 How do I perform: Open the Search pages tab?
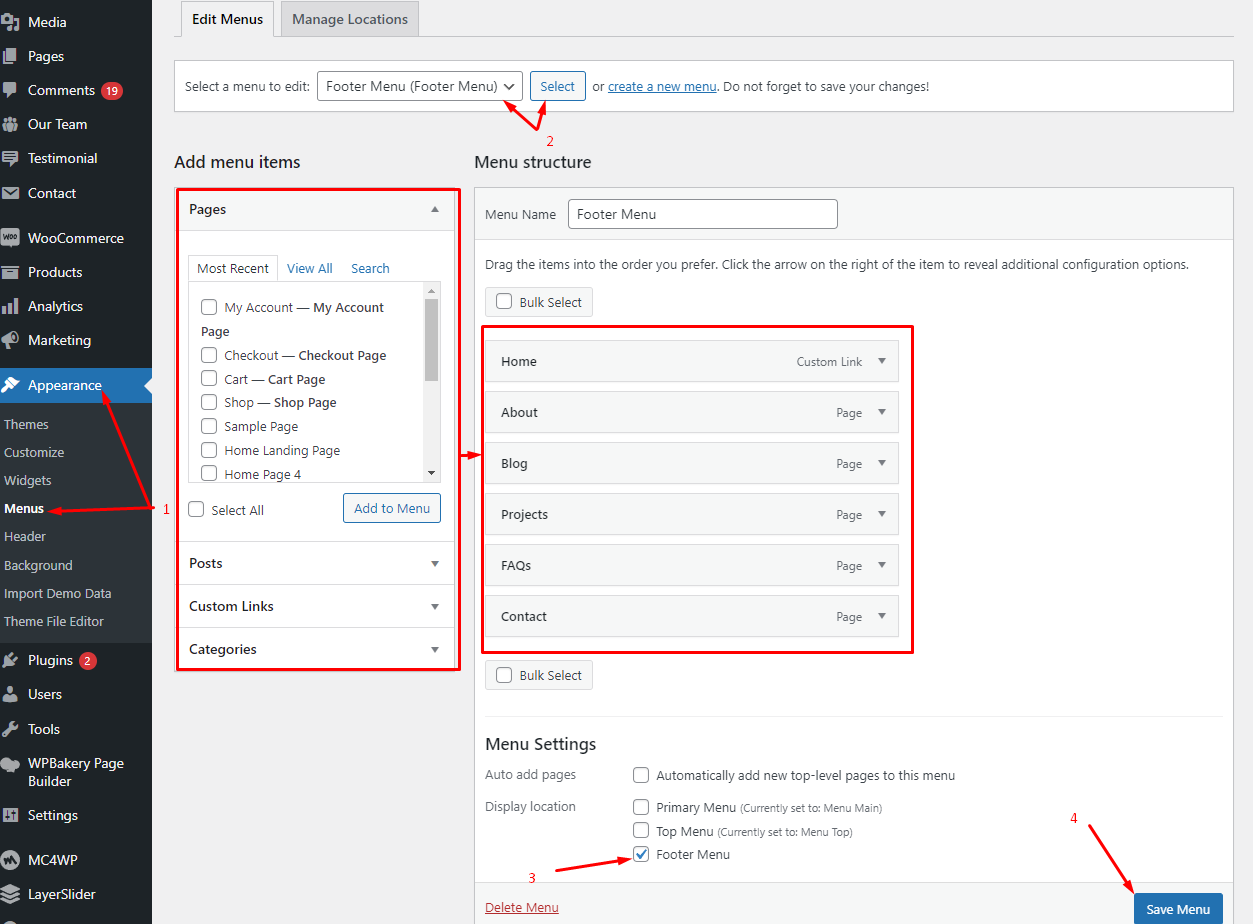click(x=370, y=268)
